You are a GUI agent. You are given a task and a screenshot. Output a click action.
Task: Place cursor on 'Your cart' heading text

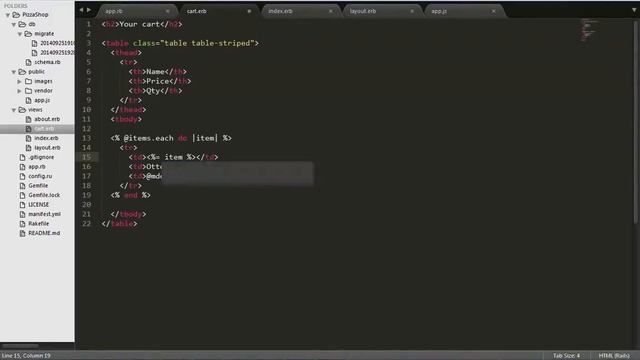139,24
